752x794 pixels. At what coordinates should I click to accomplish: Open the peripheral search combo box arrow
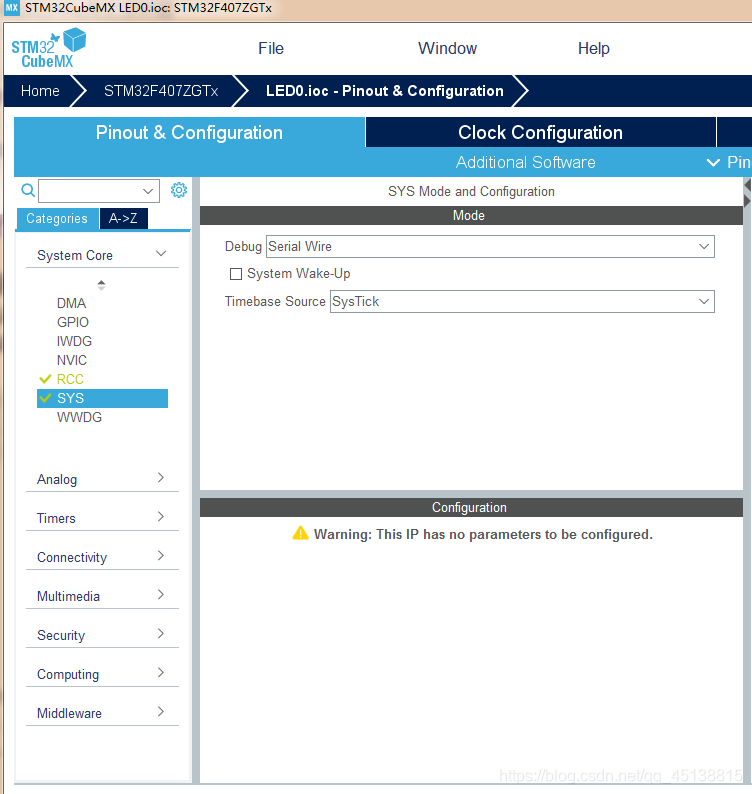tap(148, 191)
